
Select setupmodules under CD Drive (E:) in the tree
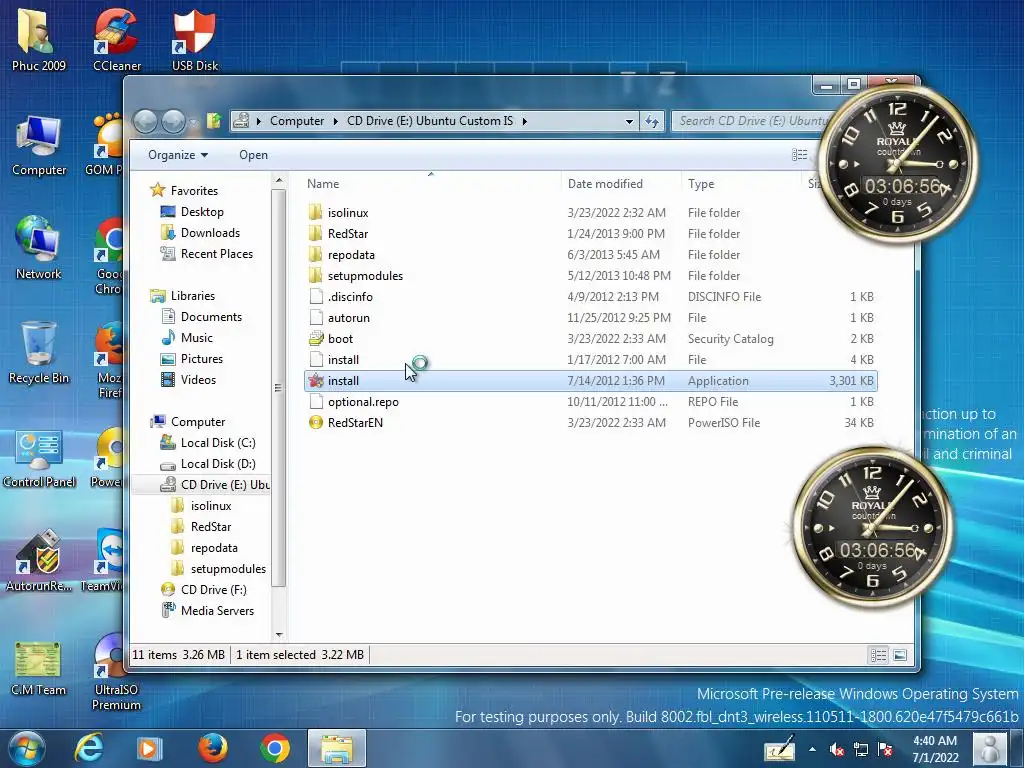click(x=228, y=569)
